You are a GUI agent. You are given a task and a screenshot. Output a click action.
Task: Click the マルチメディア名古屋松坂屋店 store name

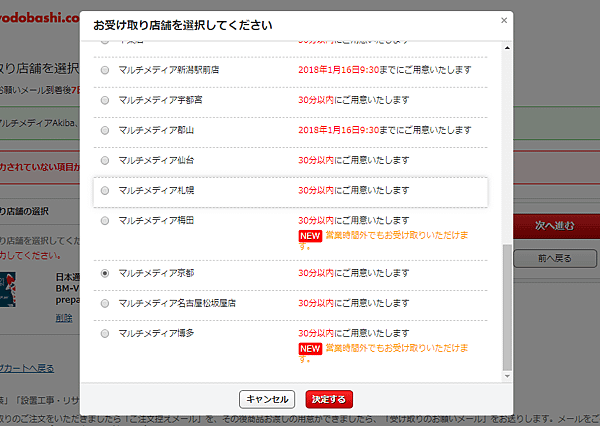(x=177, y=303)
